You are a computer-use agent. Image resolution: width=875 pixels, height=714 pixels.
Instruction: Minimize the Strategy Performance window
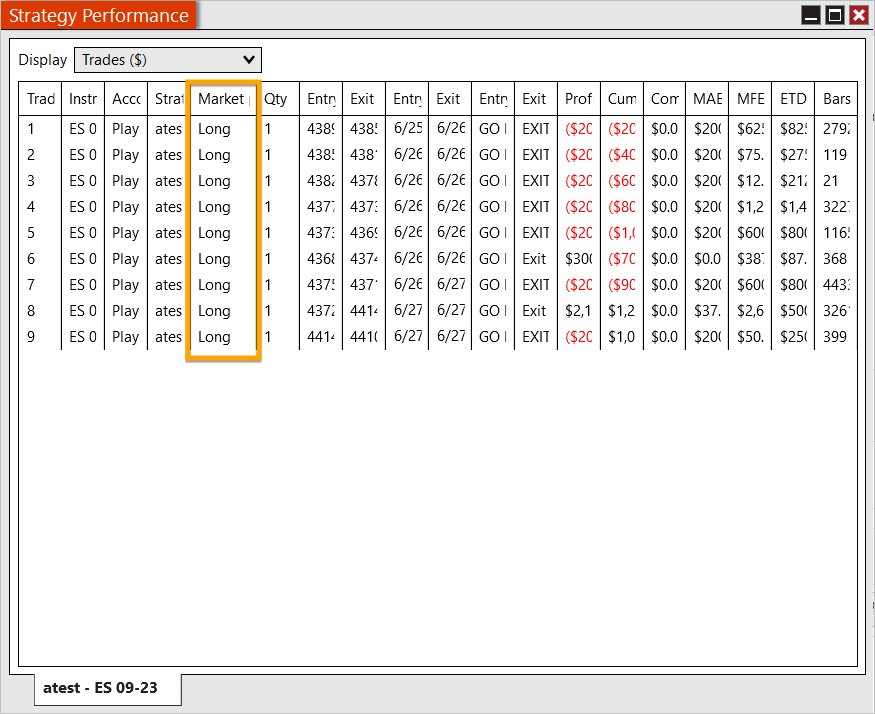[x=810, y=15]
